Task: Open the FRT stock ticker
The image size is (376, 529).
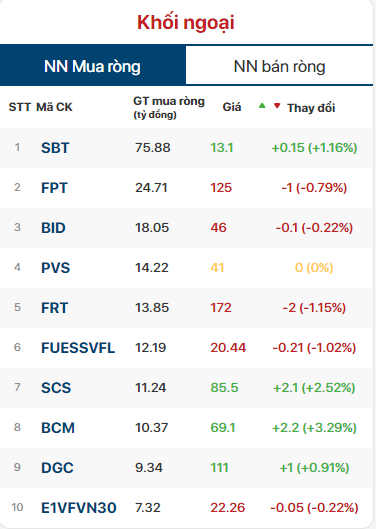Action: click(55, 308)
